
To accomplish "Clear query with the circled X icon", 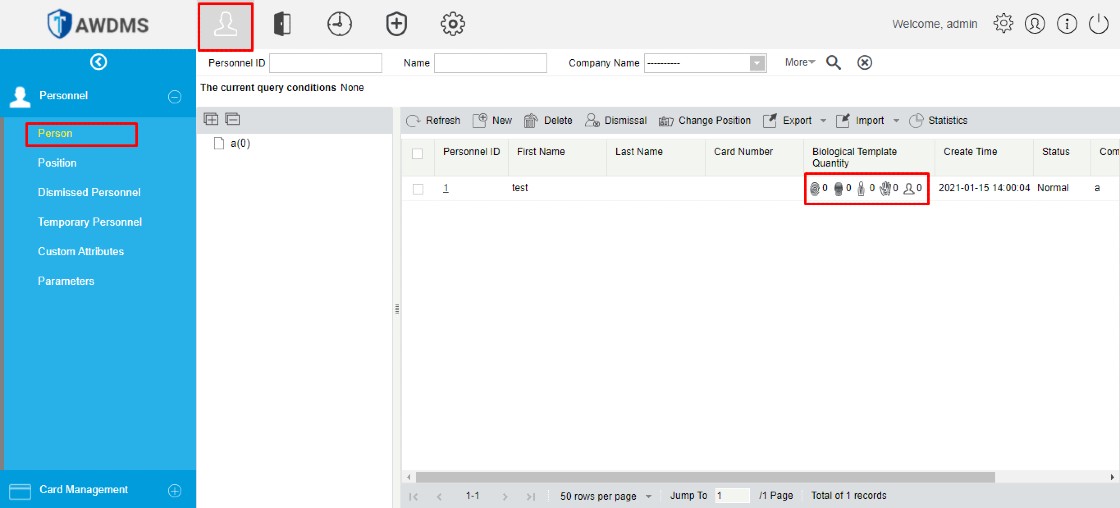I will (864, 63).
